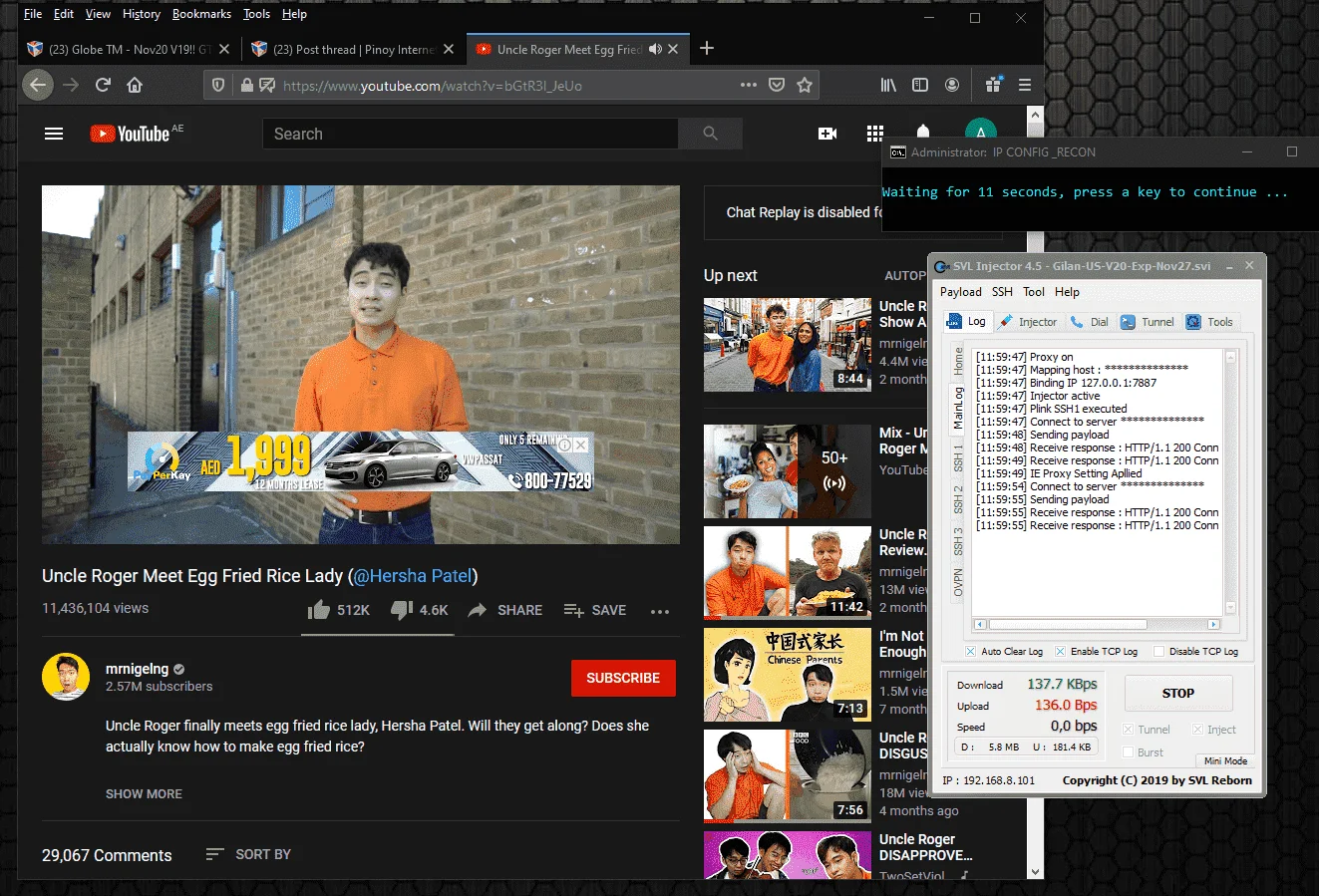Image resolution: width=1319 pixels, height=896 pixels.
Task: Open a new tab with plus button
Action: coord(707,48)
